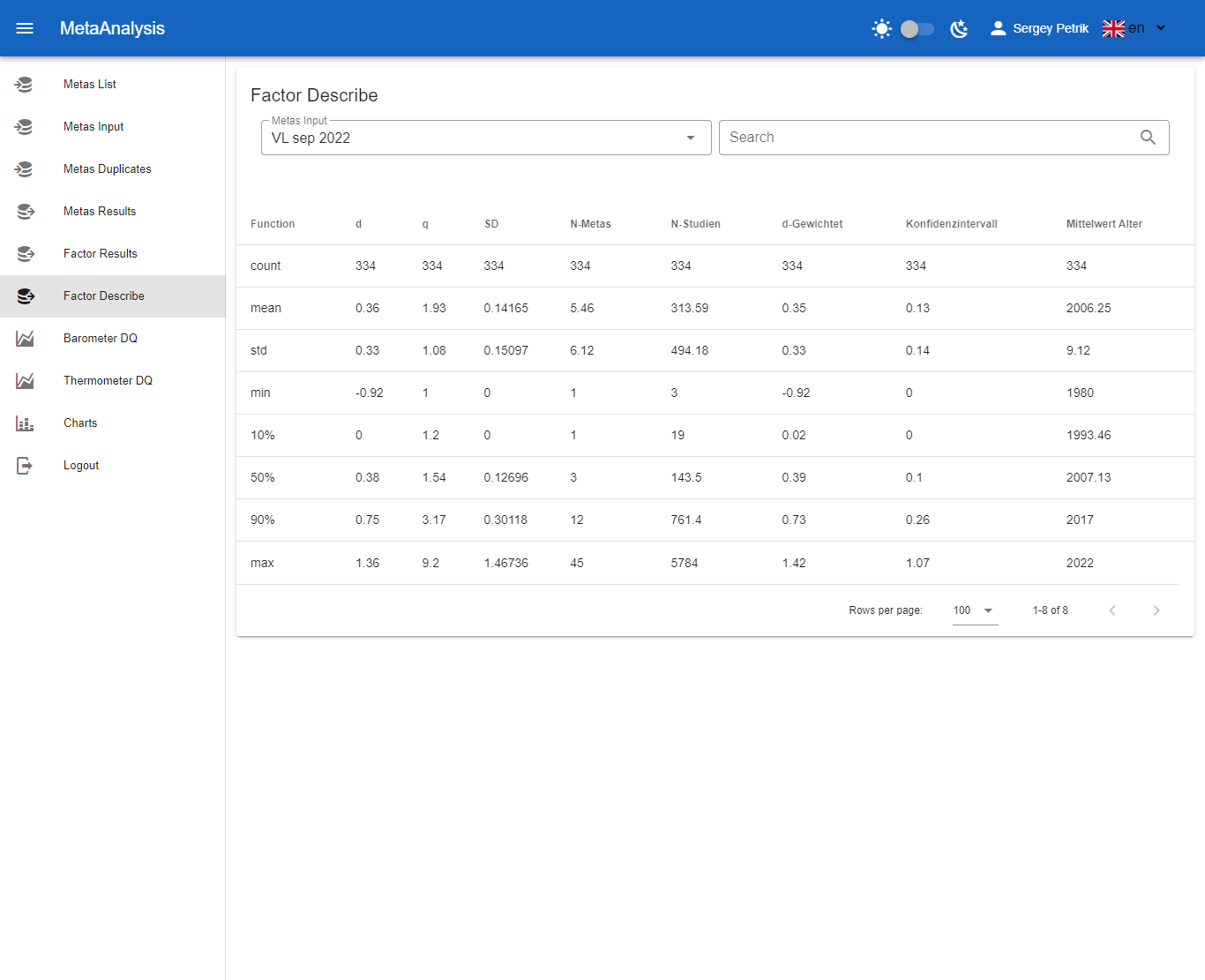
Task: Open the rows per page dropdown
Action: tap(975, 610)
